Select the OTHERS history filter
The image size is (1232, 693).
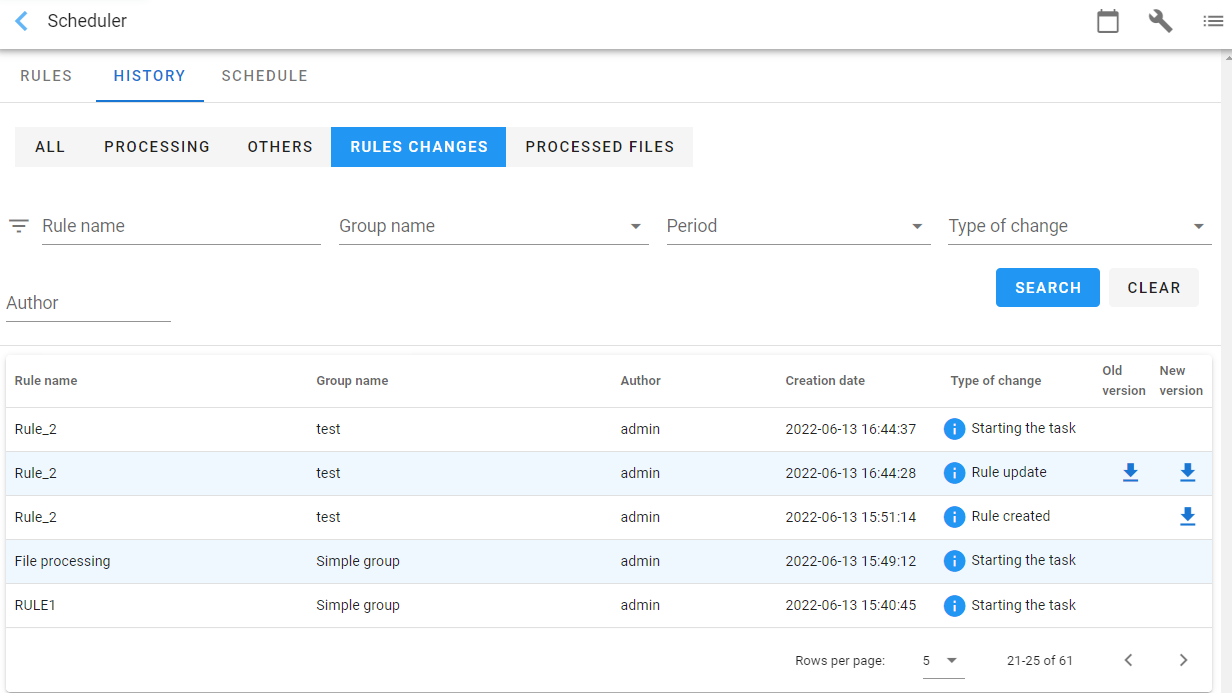point(280,147)
